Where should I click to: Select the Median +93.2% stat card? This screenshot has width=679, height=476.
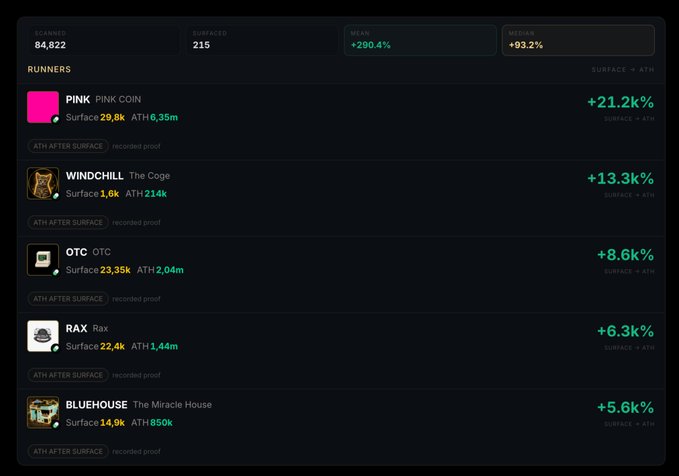coord(578,40)
